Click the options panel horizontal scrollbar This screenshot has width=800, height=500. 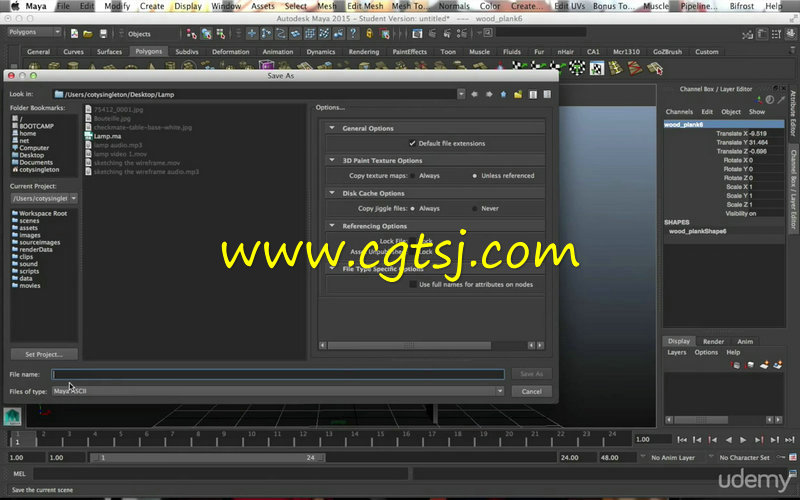click(x=409, y=345)
